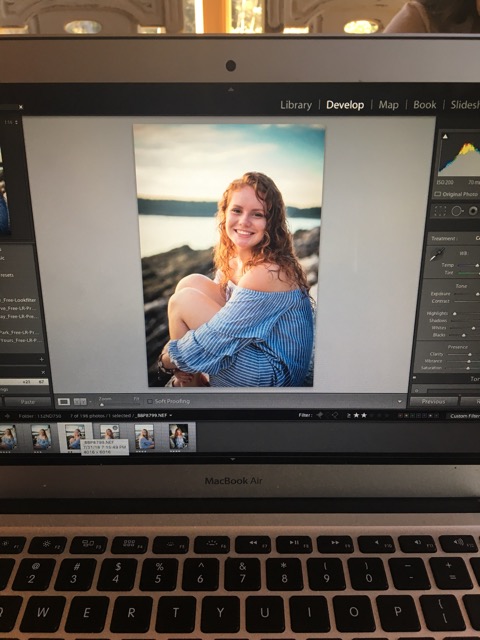Click the Paste button
This screenshot has width=480, height=640.
click(28, 402)
